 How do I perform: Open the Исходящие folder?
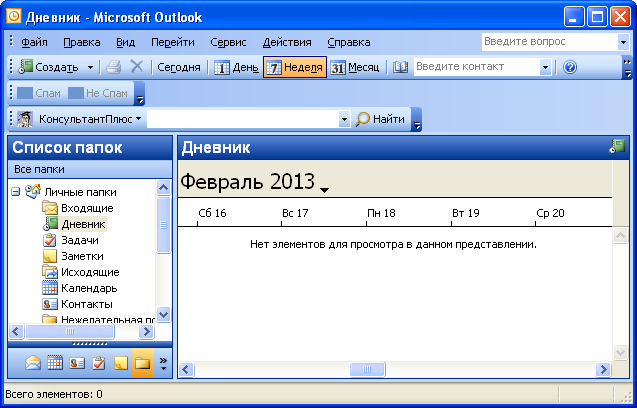[90, 272]
